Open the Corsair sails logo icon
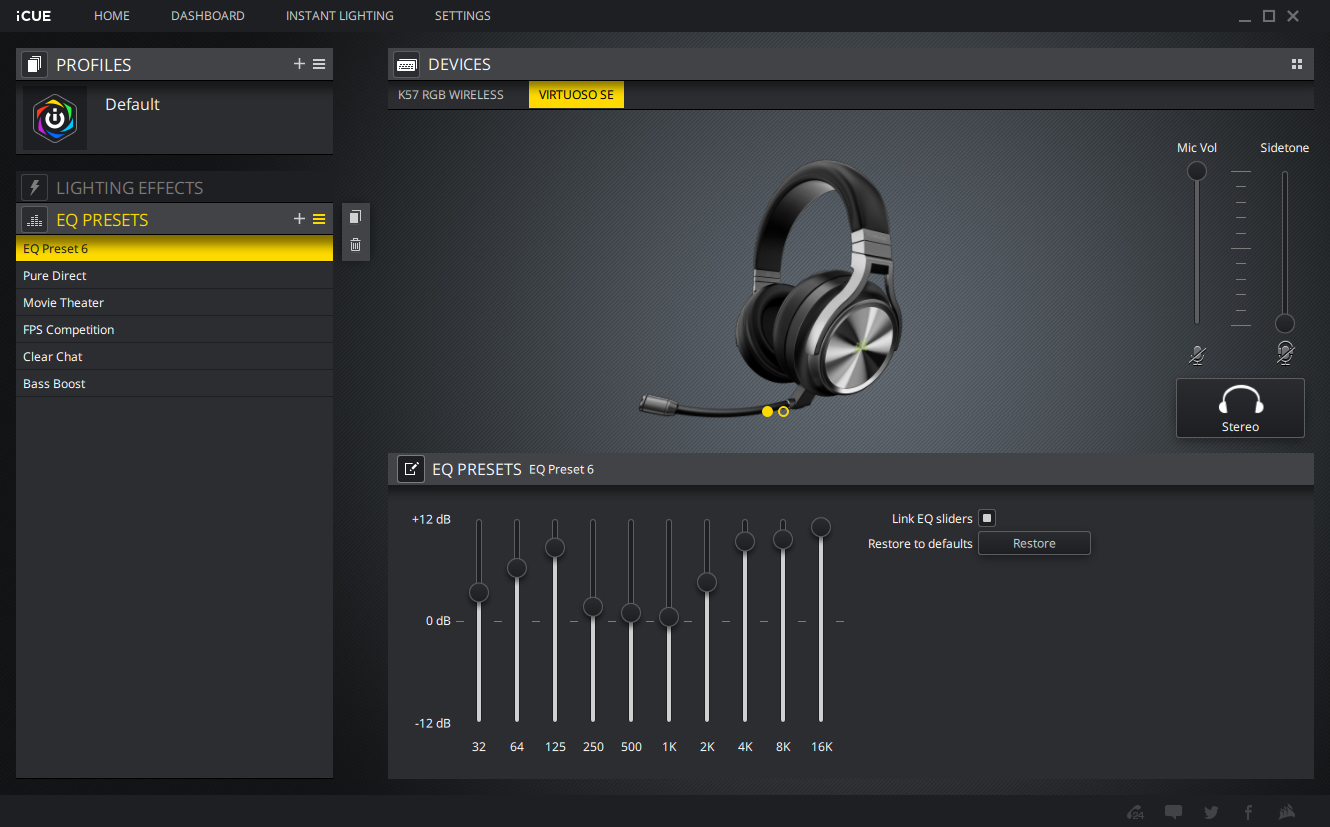Screen dimensions: 1330x827 point(1289,812)
